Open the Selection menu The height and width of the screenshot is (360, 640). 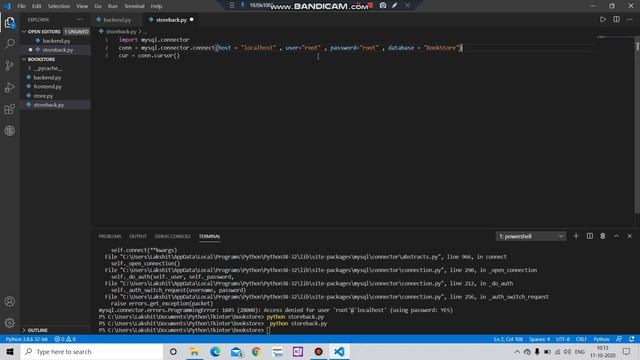click(x=59, y=6)
